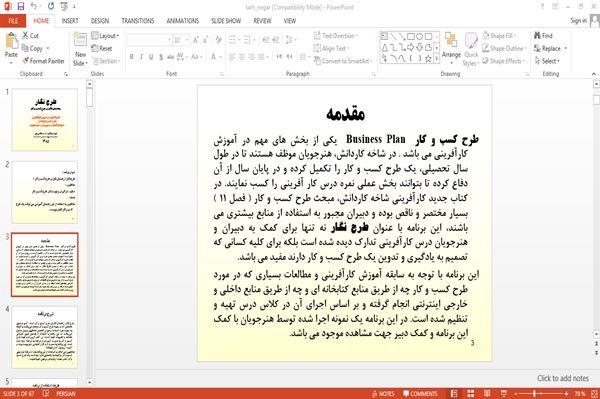
Task: Start Slide Show from status bar icon
Action: pos(504,394)
